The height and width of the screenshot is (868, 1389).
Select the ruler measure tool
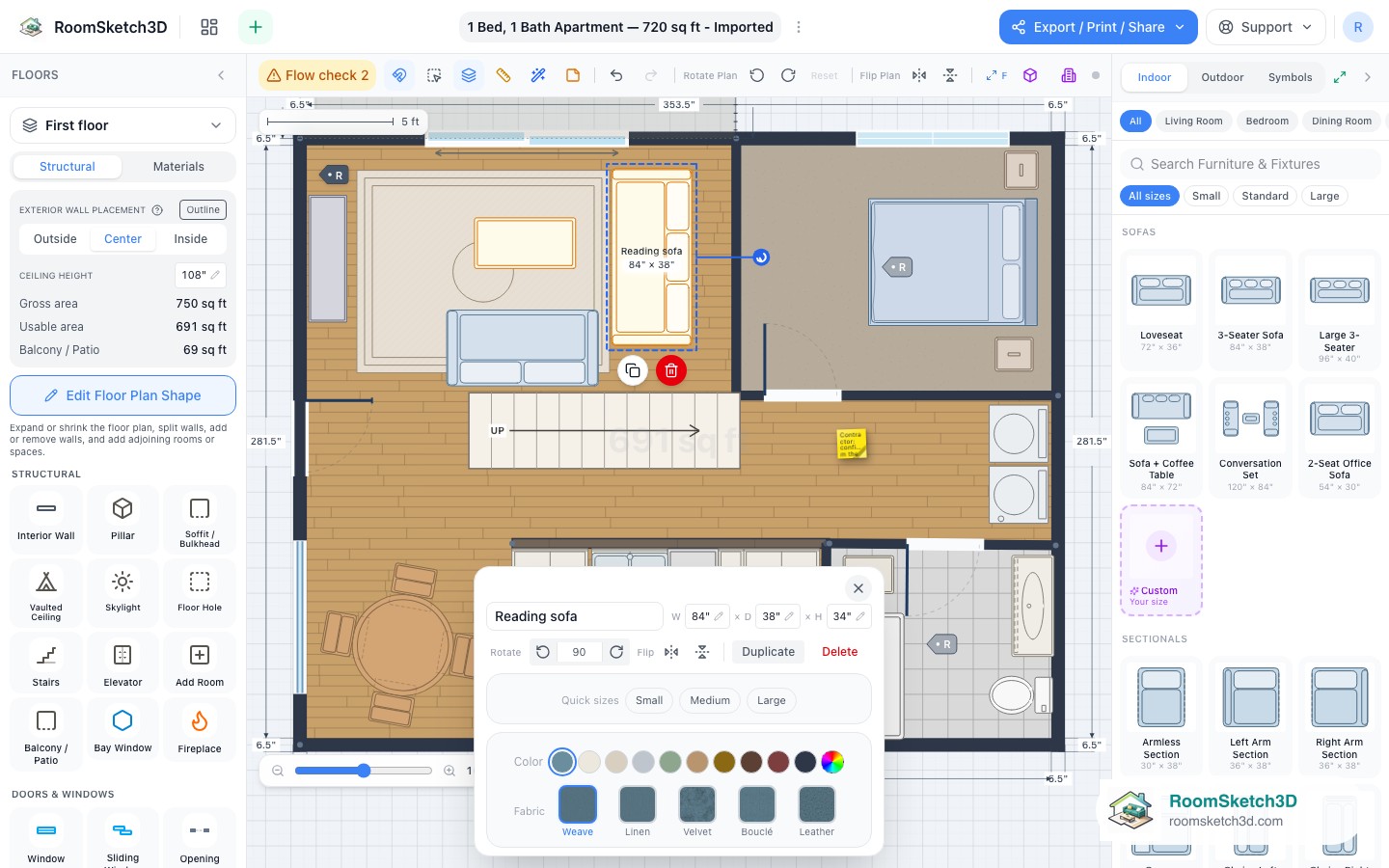tap(504, 75)
